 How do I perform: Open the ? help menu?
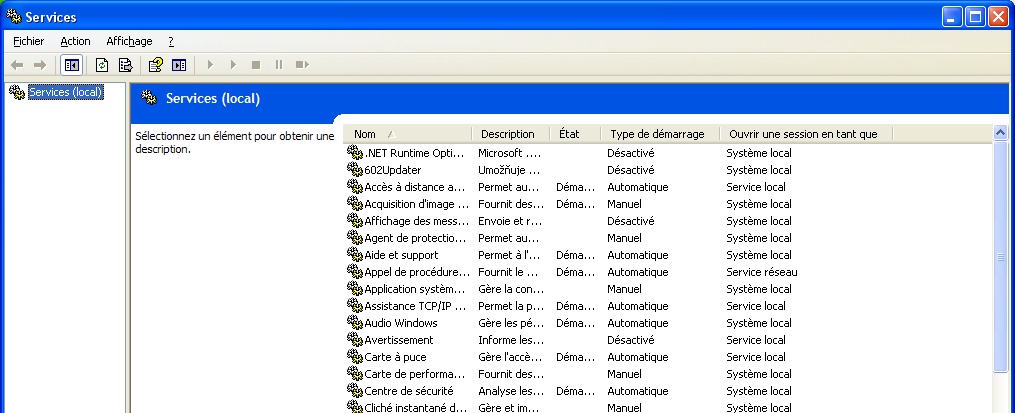tap(171, 41)
